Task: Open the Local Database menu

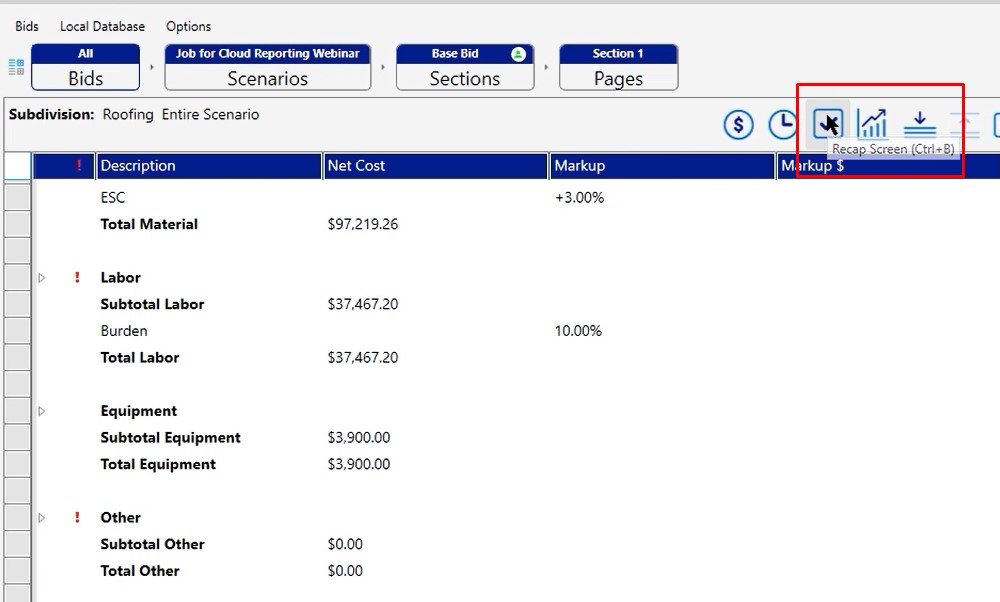Action: [x=102, y=26]
